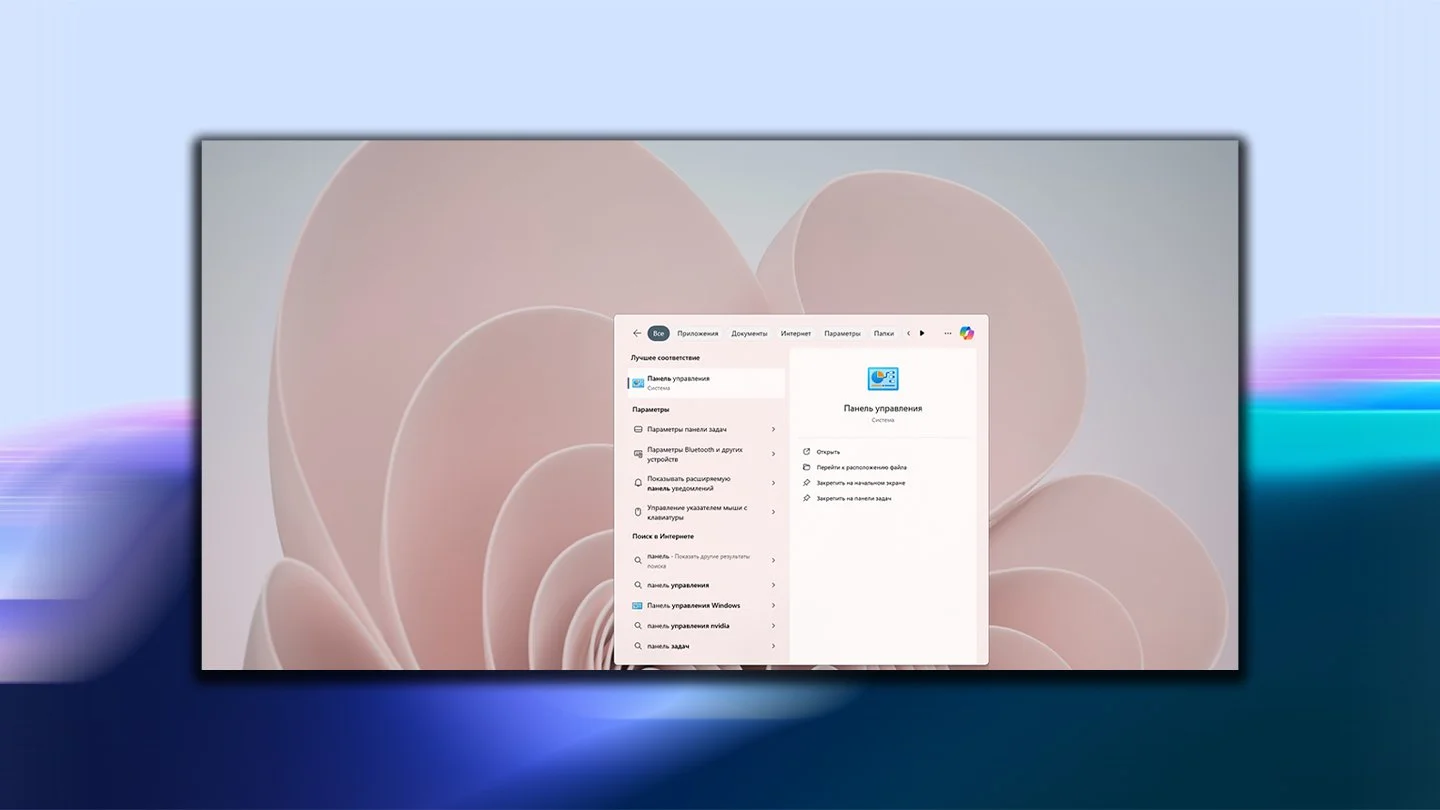Expand chevron next to Параметры панели задач
The height and width of the screenshot is (810, 1440).
tap(773, 429)
